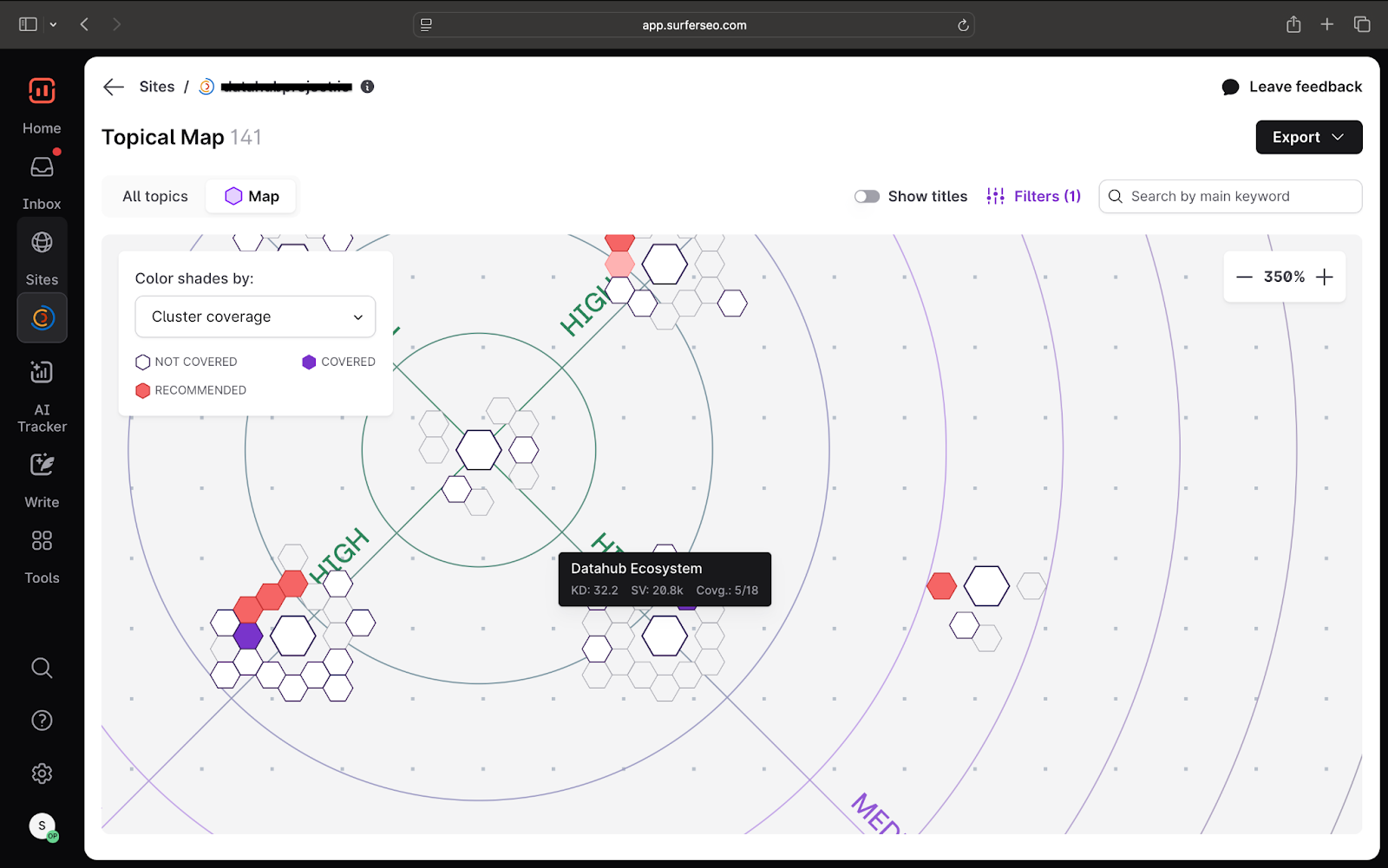Go back using the breadcrumb arrow
Image resolution: width=1388 pixels, height=868 pixels.
click(x=114, y=87)
